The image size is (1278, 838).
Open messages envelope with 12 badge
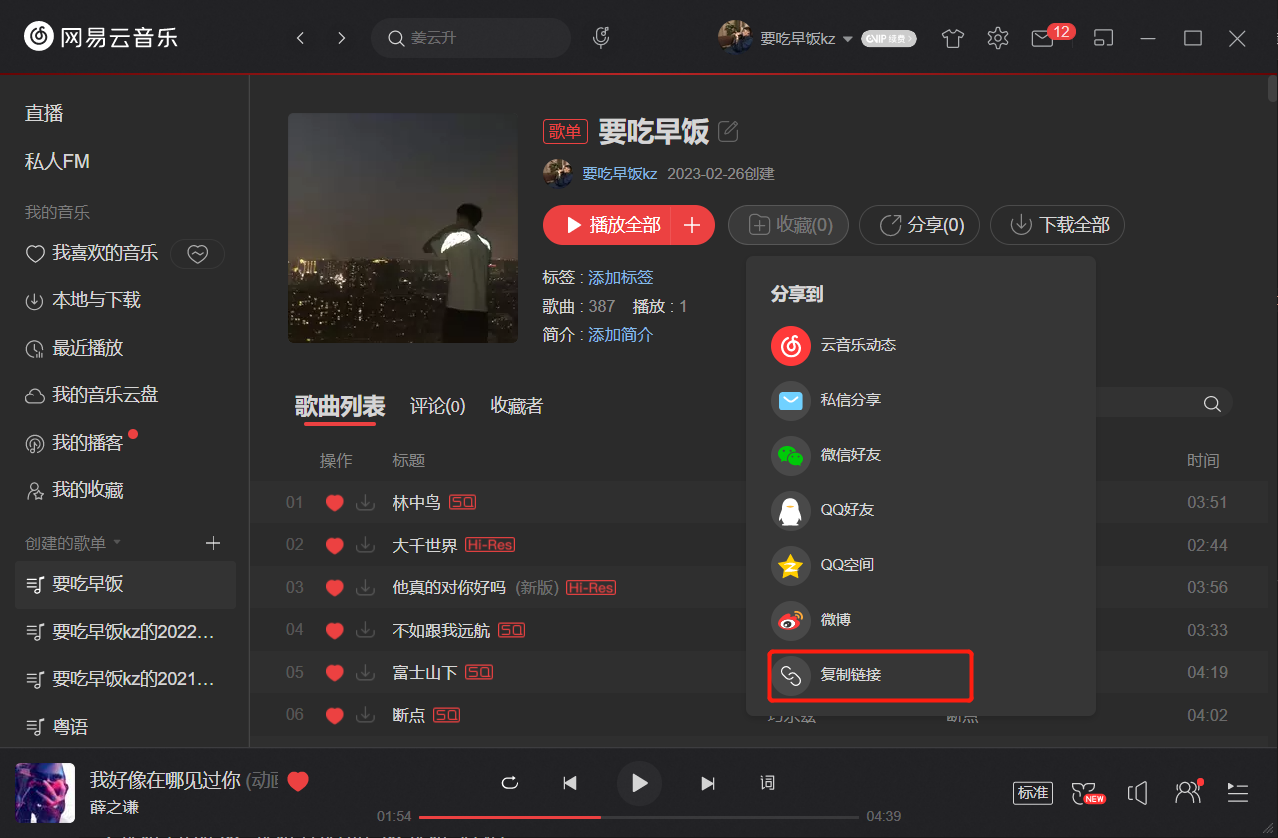[1043, 38]
